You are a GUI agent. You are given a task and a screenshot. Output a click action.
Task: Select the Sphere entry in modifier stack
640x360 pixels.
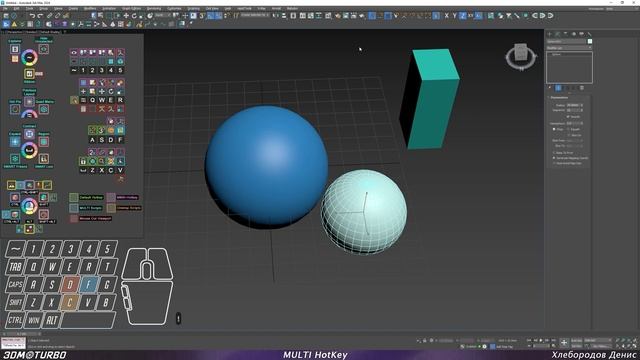(x=556, y=54)
